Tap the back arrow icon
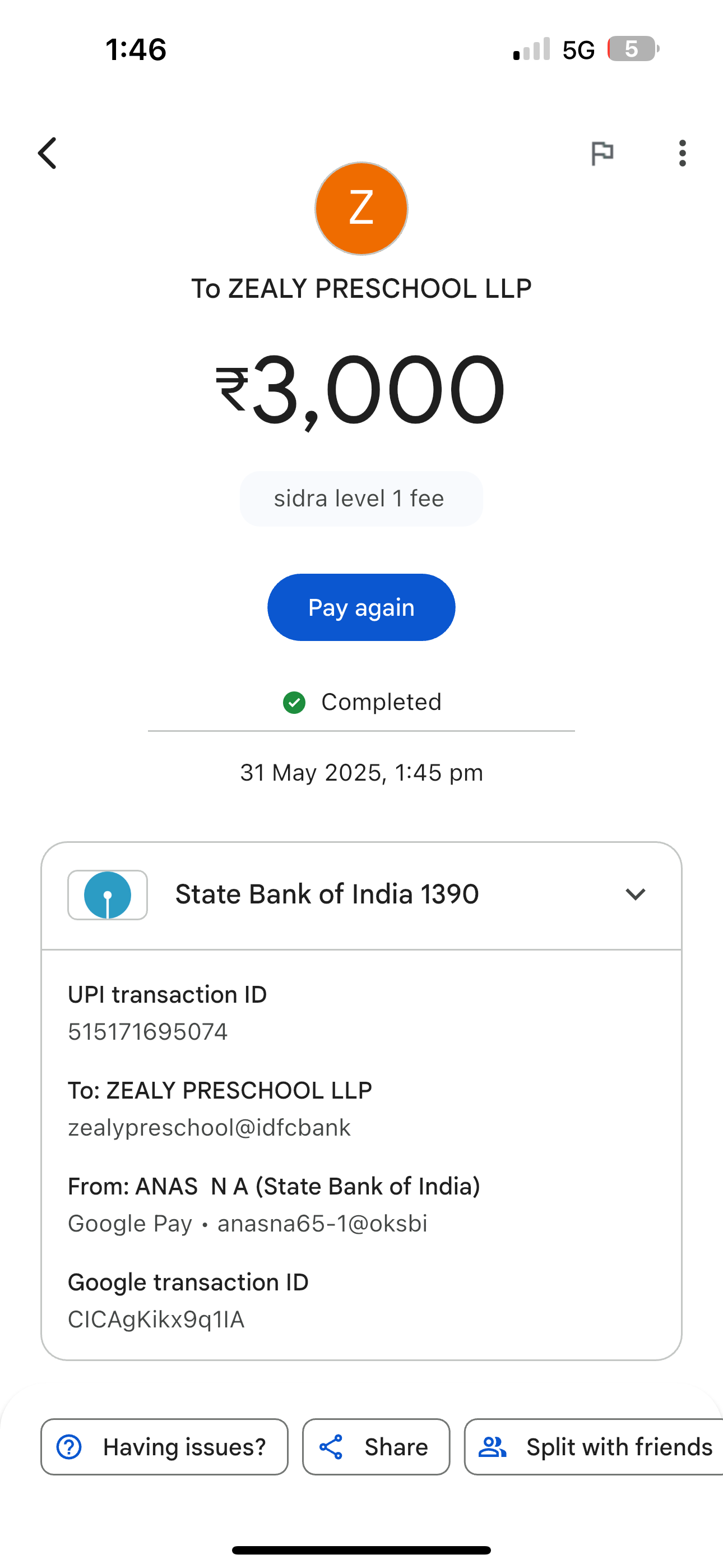 point(48,153)
